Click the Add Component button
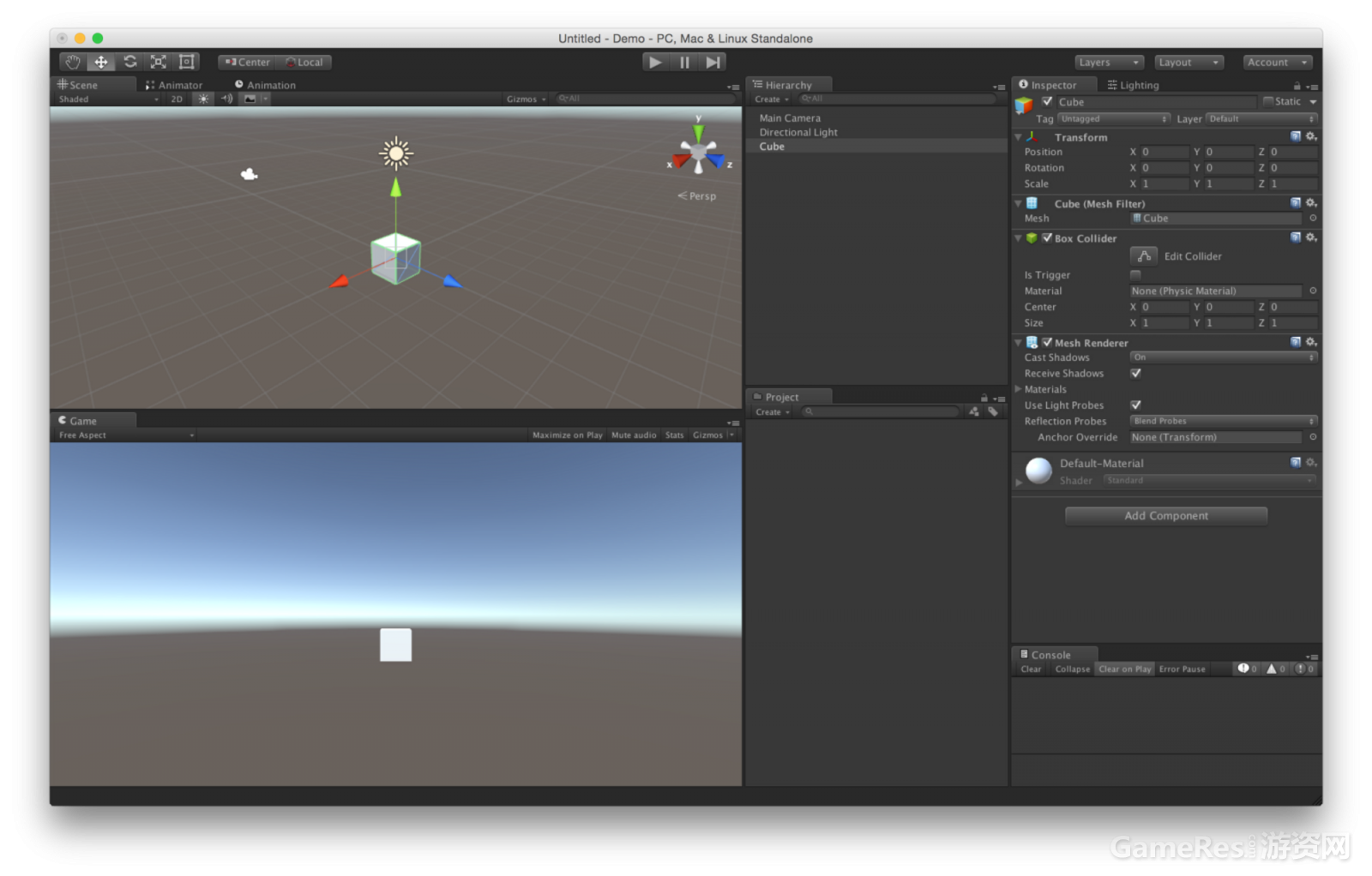The height and width of the screenshot is (876, 1372). (1166, 515)
